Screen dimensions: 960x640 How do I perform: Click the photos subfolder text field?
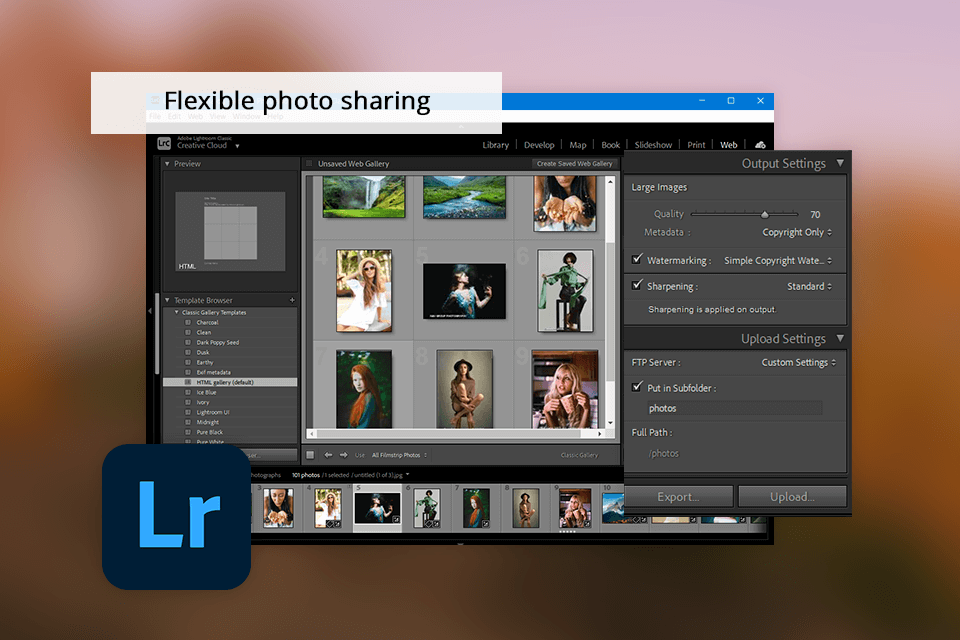734,408
